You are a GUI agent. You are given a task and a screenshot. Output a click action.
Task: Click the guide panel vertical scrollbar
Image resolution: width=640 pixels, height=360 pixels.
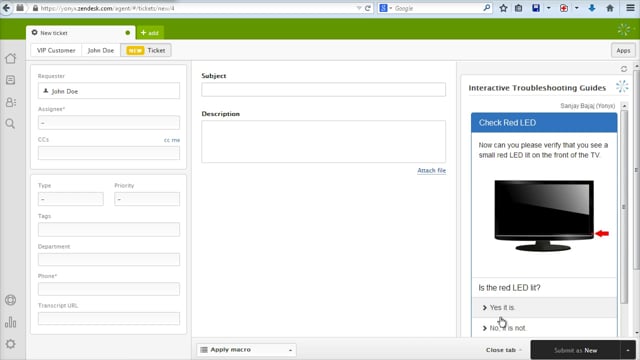coord(624,207)
